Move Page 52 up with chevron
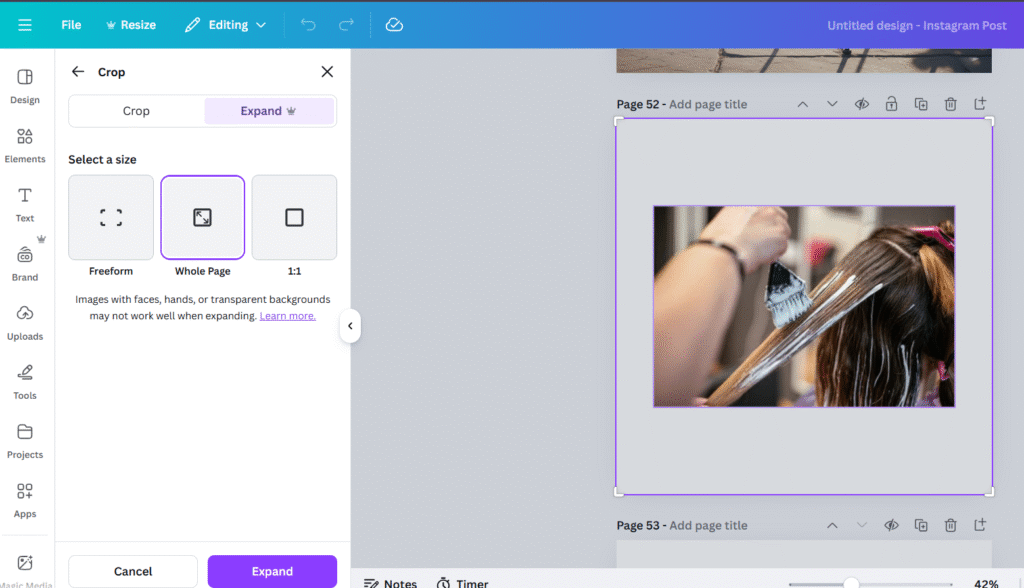Image resolution: width=1024 pixels, height=588 pixels. coord(802,104)
